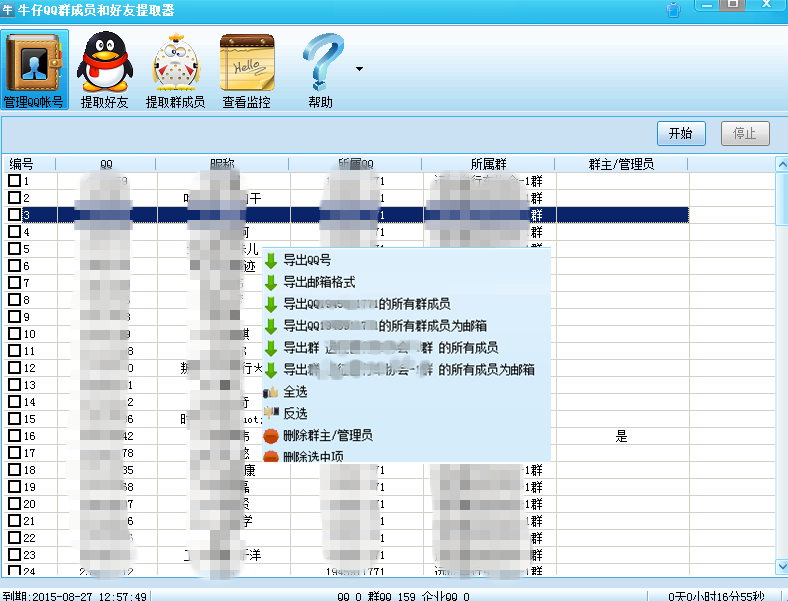Click green arrow beside 导出QQ号
The image size is (788, 601).
point(271,260)
